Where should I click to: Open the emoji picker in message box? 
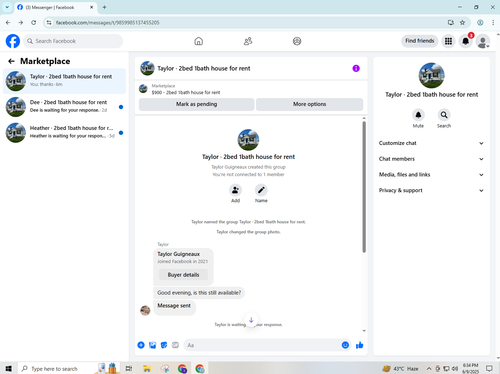click(x=345, y=345)
